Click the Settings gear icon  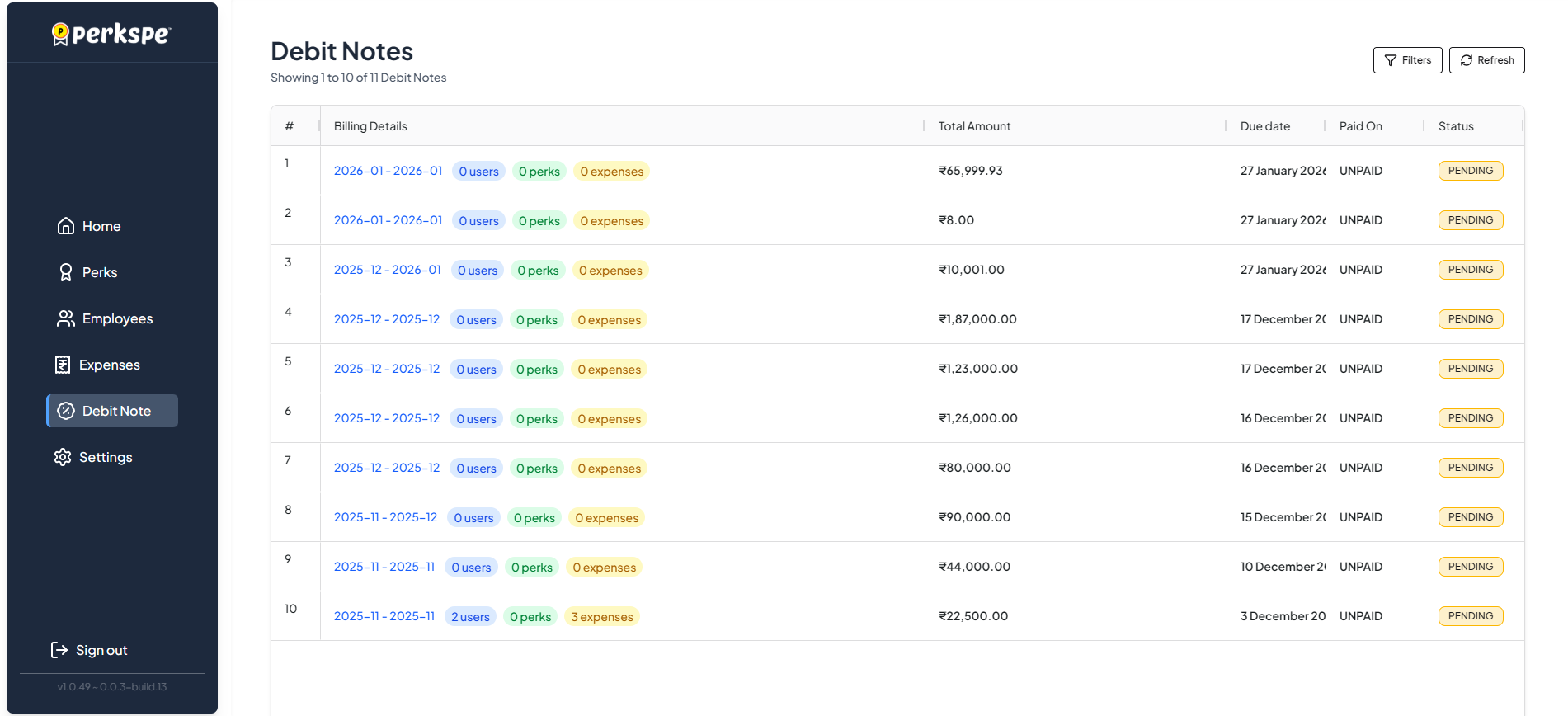pyautogui.click(x=63, y=457)
